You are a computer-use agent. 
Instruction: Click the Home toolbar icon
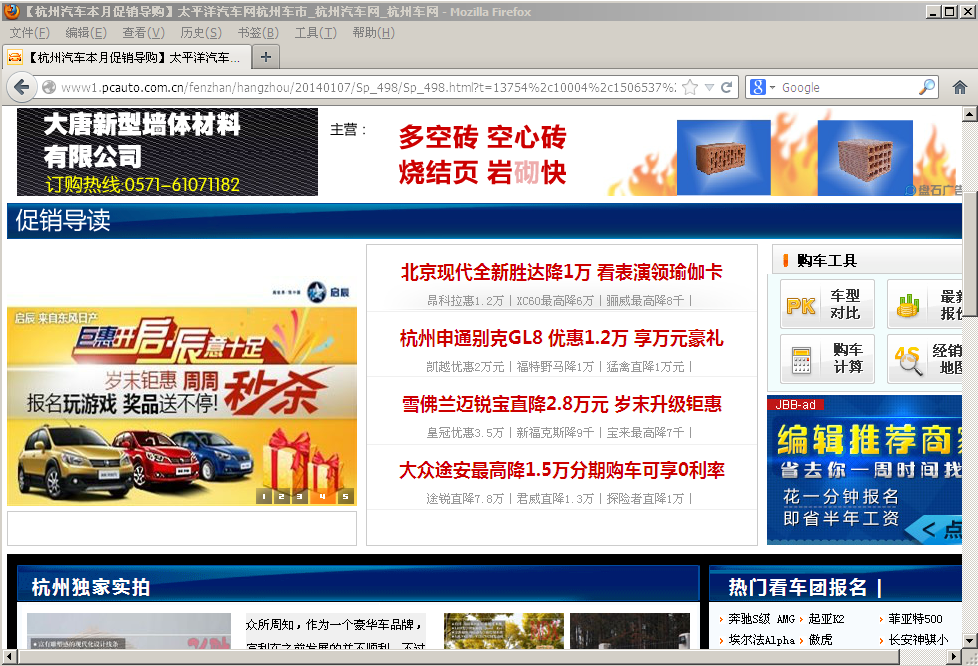[959, 87]
